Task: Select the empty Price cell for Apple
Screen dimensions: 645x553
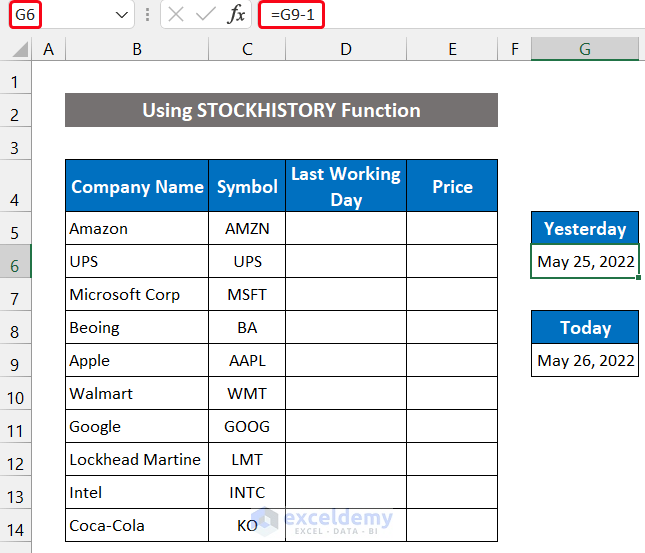Action: tap(451, 361)
